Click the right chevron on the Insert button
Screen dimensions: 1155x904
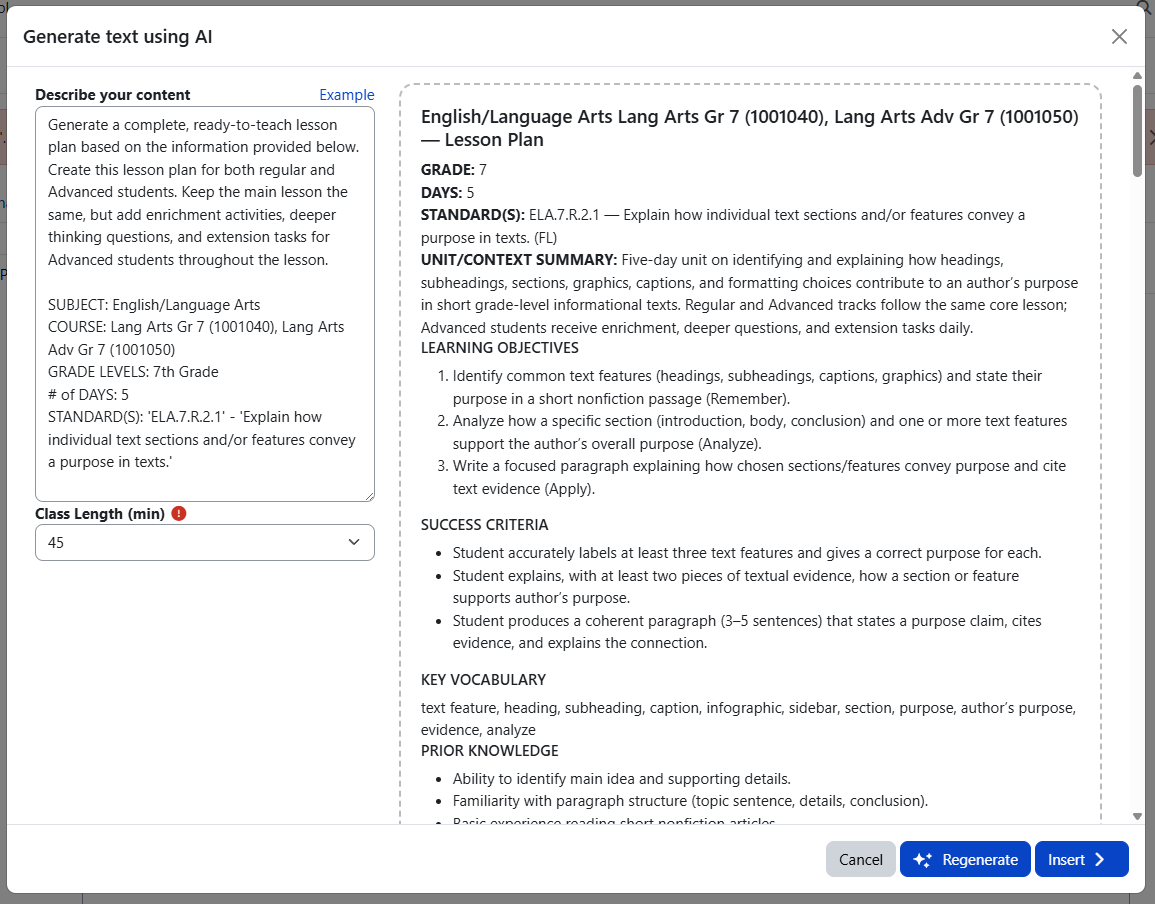(1100, 860)
